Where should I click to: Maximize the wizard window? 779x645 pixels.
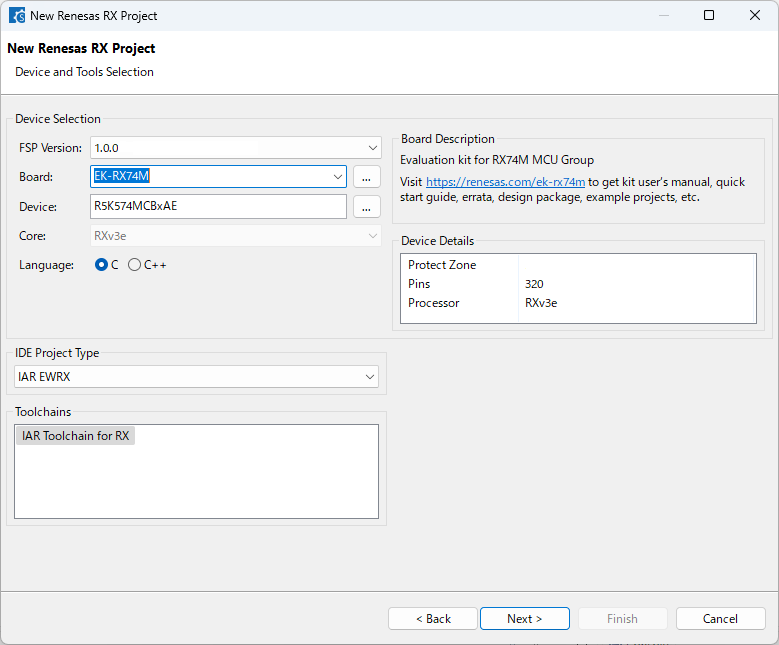pos(709,15)
